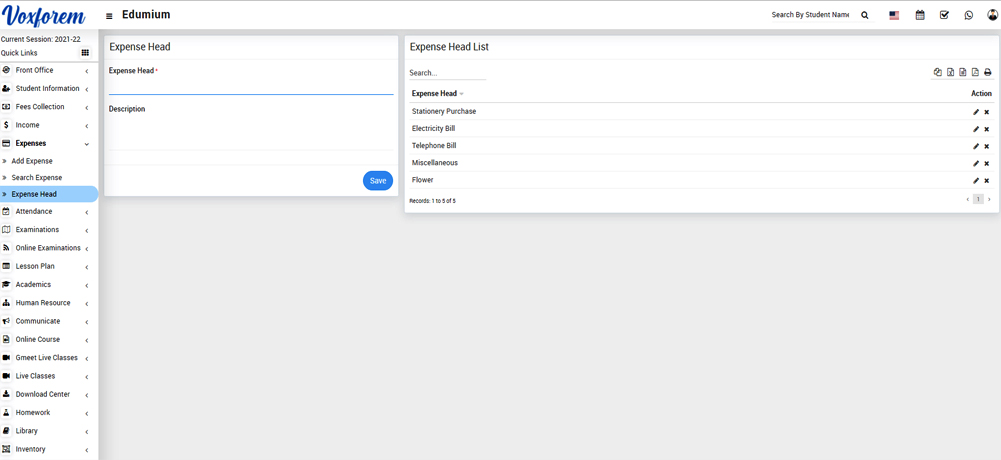Toggle the sidebar hamburger menu
The height and width of the screenshot is (460, 1001).
[109, 16]
